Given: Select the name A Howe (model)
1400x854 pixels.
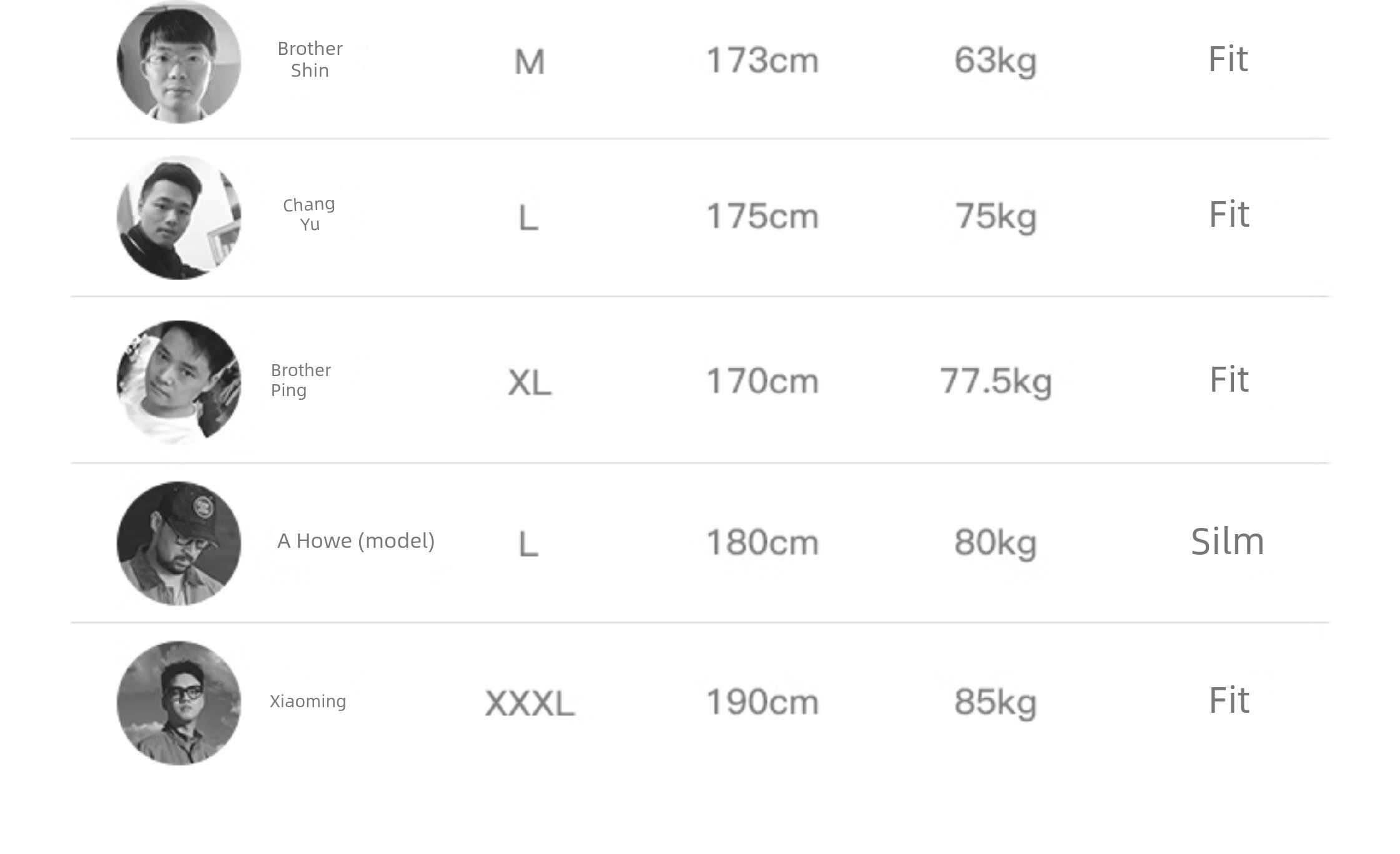Looking at the screenshot, I should (x=356, y=541).
